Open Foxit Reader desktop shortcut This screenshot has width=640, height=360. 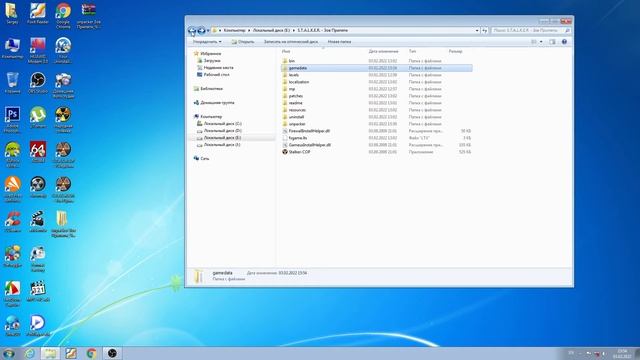pos(38,13)
